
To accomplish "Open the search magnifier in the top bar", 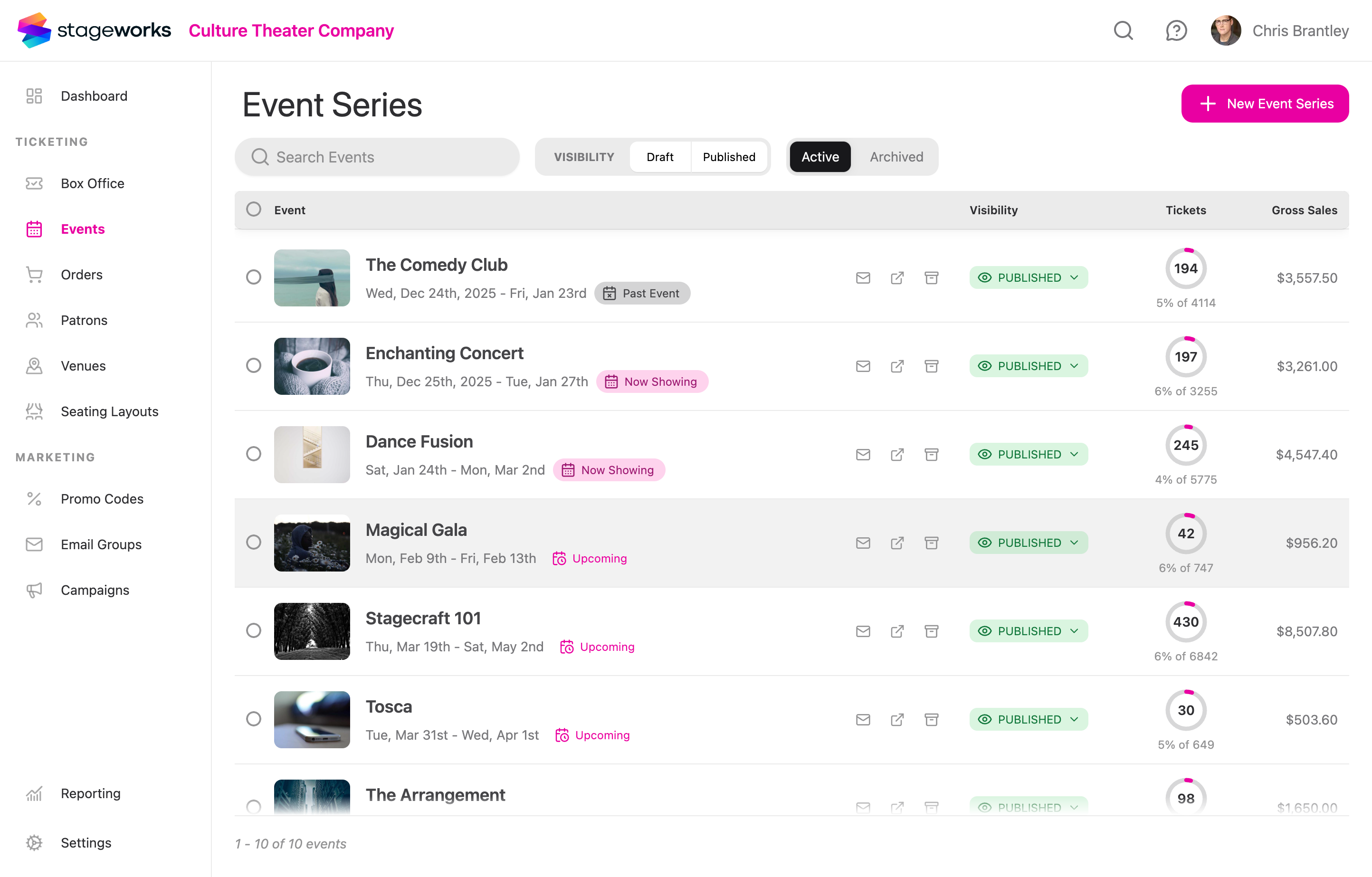I will coord(1123,30).
